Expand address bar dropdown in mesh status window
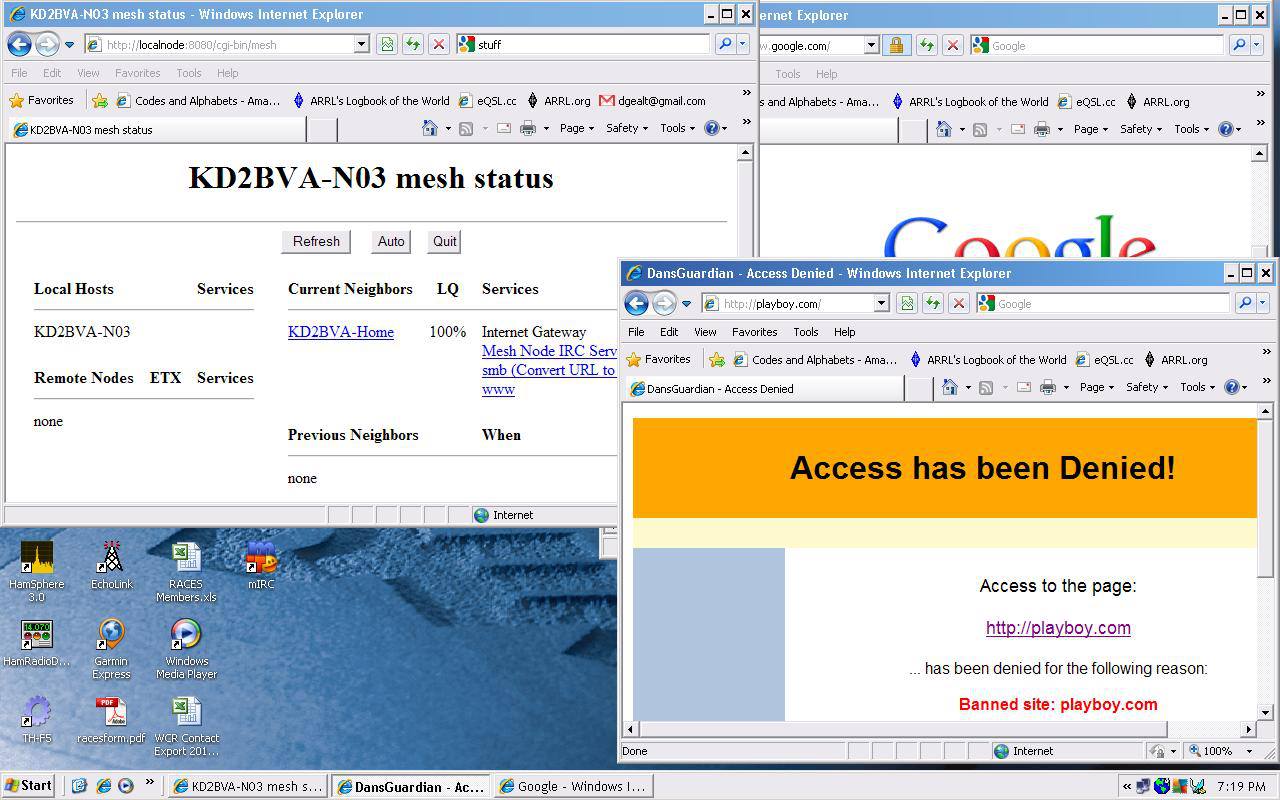Screen dimensions: 1280x800 [362, 44]
